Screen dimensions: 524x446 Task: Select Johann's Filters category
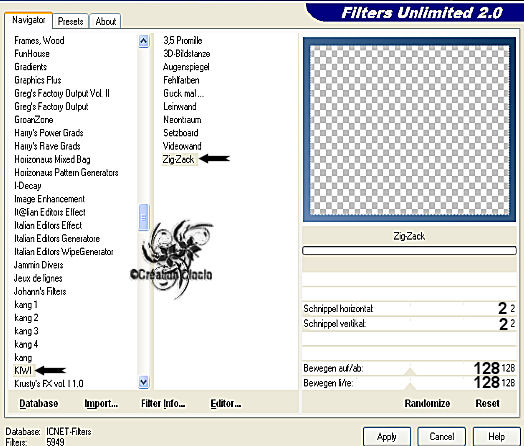click(40, 291)
